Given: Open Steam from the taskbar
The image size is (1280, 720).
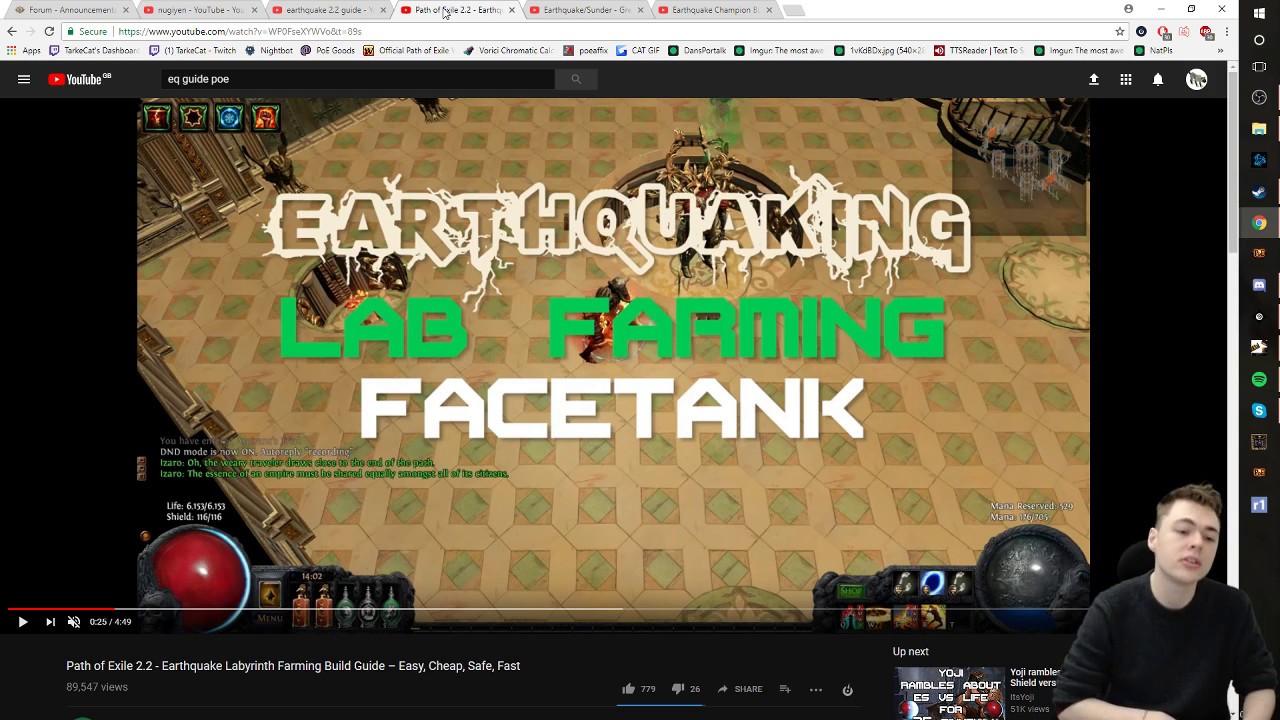Looking at the screenshot, I should click(x=1259, y=191).
